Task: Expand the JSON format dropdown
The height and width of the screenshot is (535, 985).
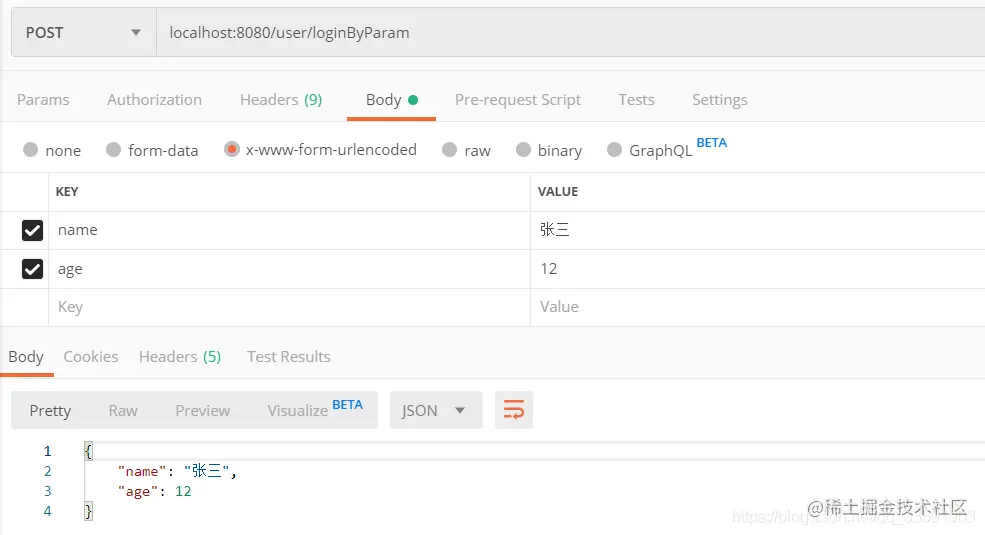Action: click(x=435, y=410)
